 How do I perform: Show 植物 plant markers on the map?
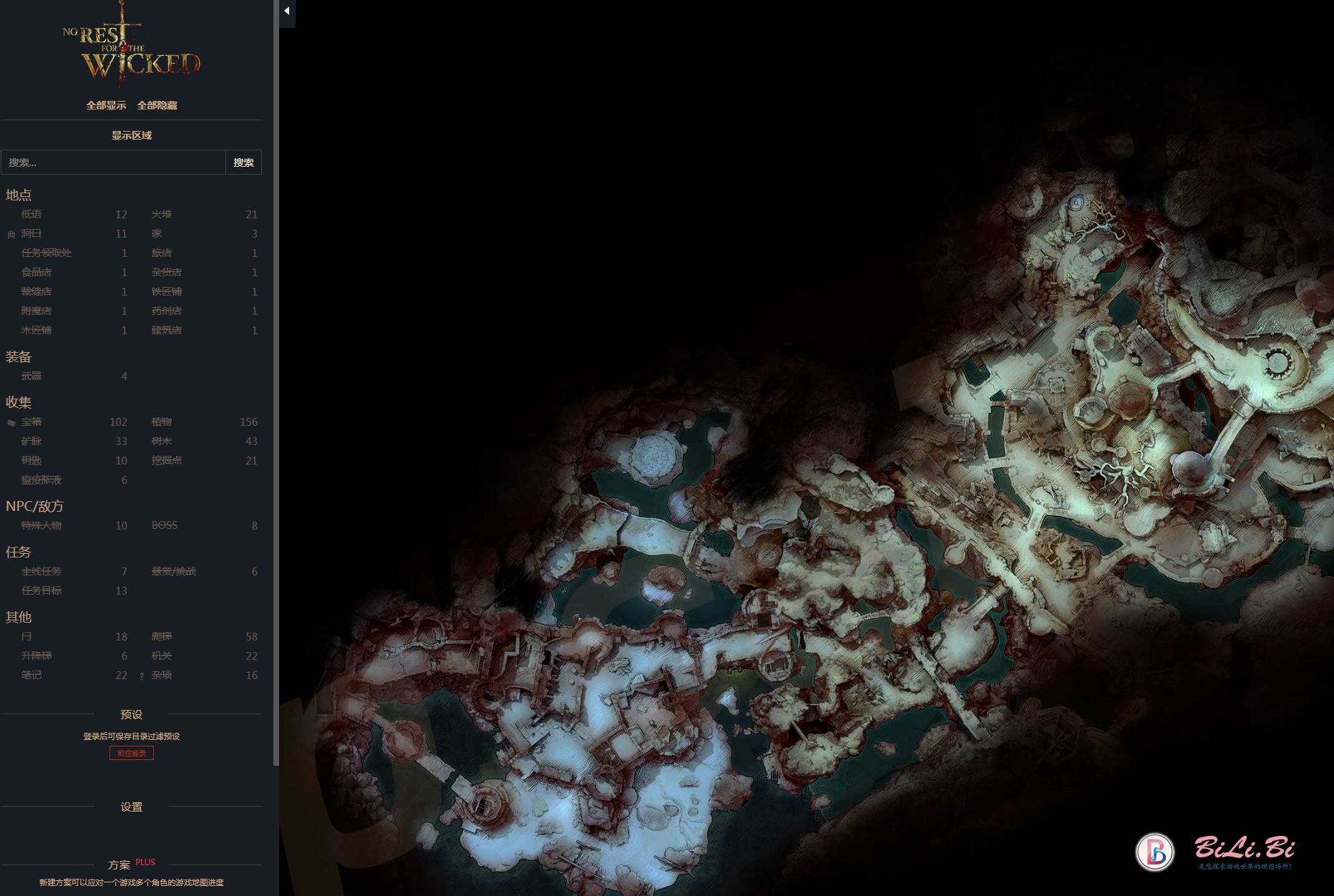click(x=161, y=422)
